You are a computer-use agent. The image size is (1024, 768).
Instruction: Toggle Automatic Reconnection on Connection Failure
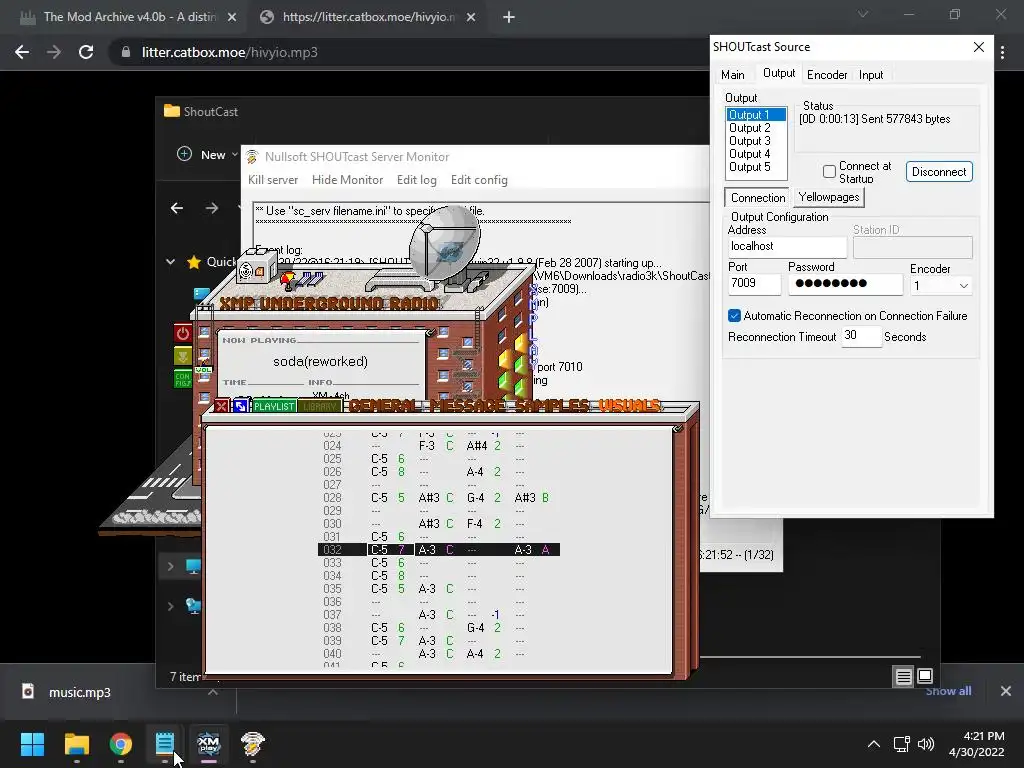coord(734,316)
